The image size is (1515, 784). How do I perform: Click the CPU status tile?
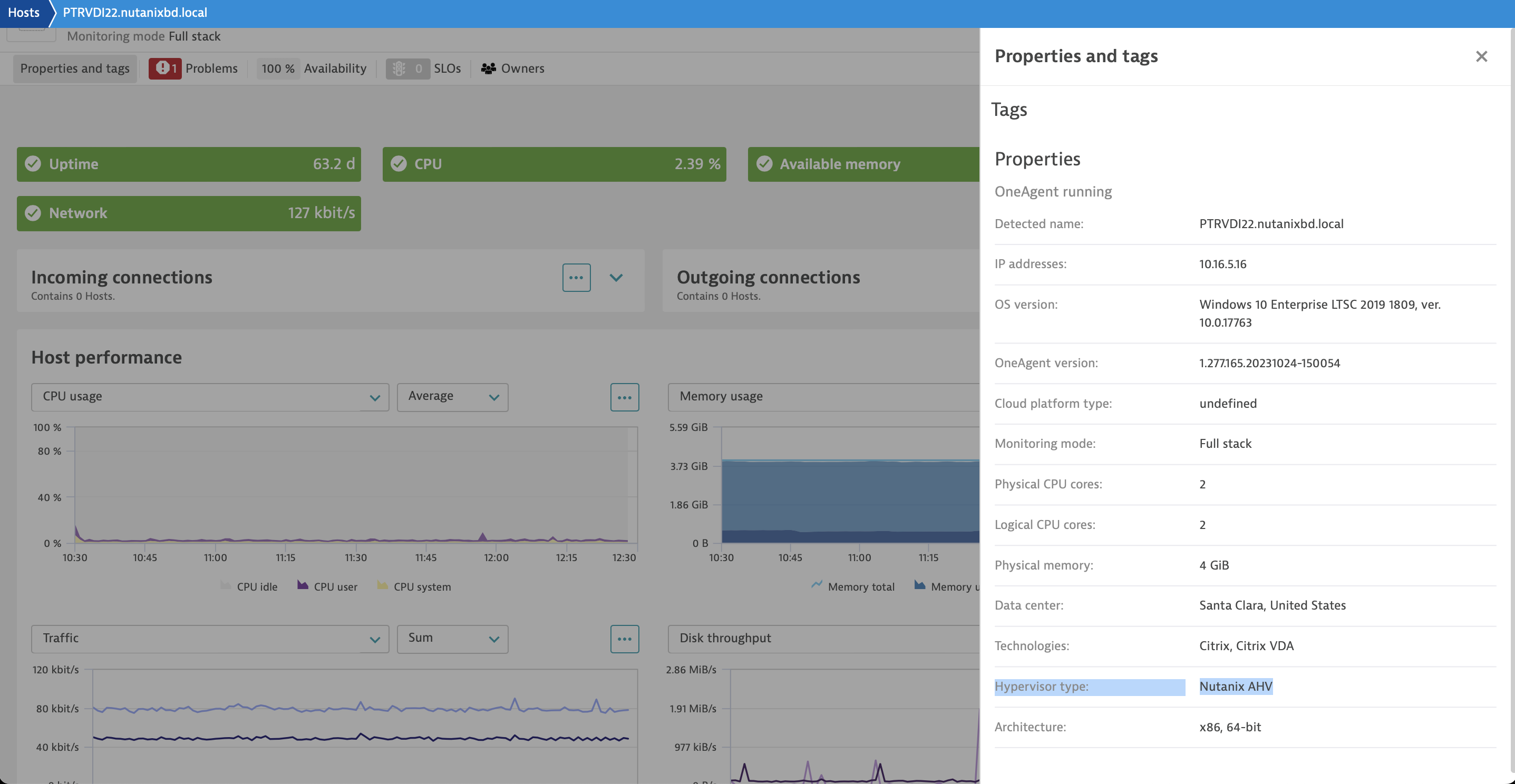(x=554, y=164)
